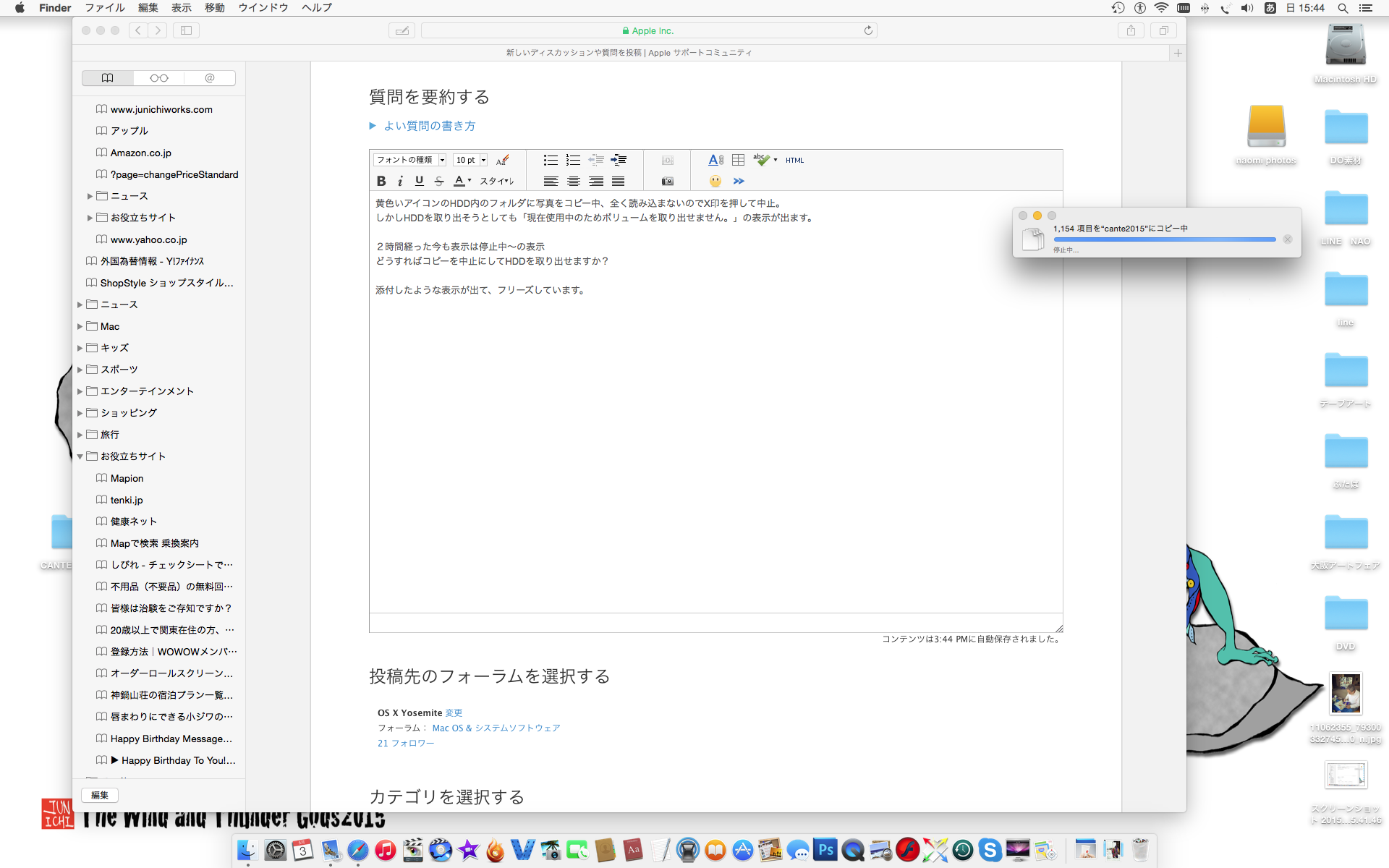Switch to Reading List sidebar tab
Image resolution: width=1389 pixels, height=868 pixels.
(159, 78)
